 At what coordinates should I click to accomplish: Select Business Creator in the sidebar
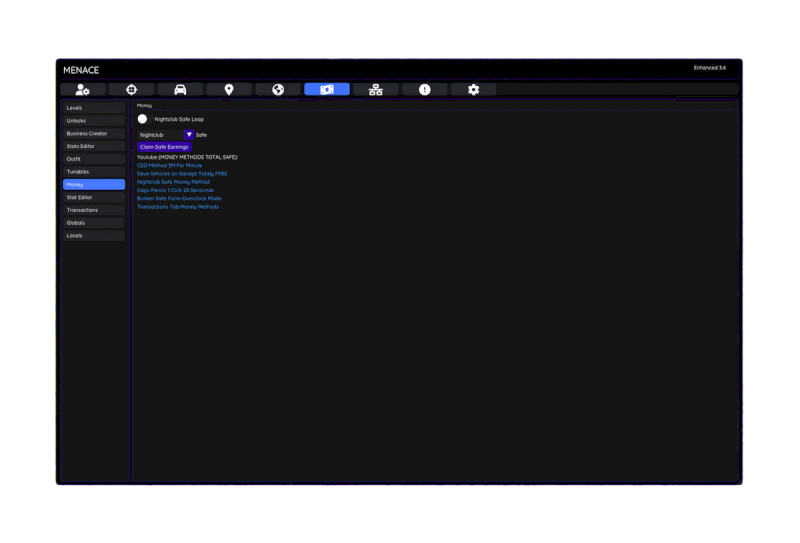94,133
